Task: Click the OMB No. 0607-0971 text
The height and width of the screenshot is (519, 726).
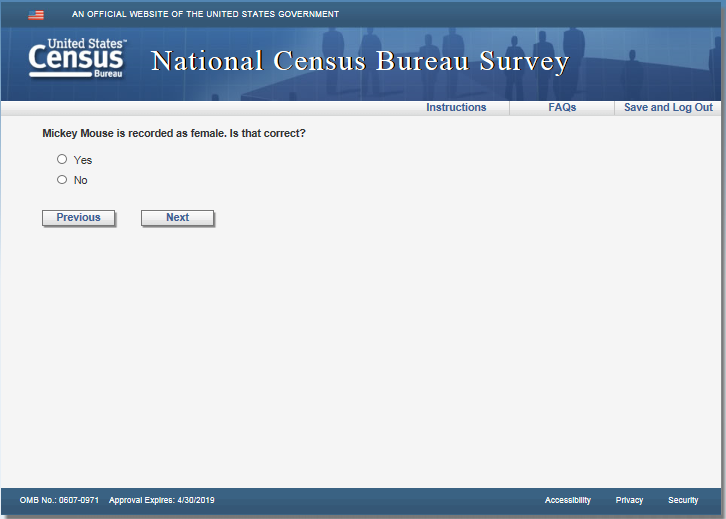Action: (59, 500)
